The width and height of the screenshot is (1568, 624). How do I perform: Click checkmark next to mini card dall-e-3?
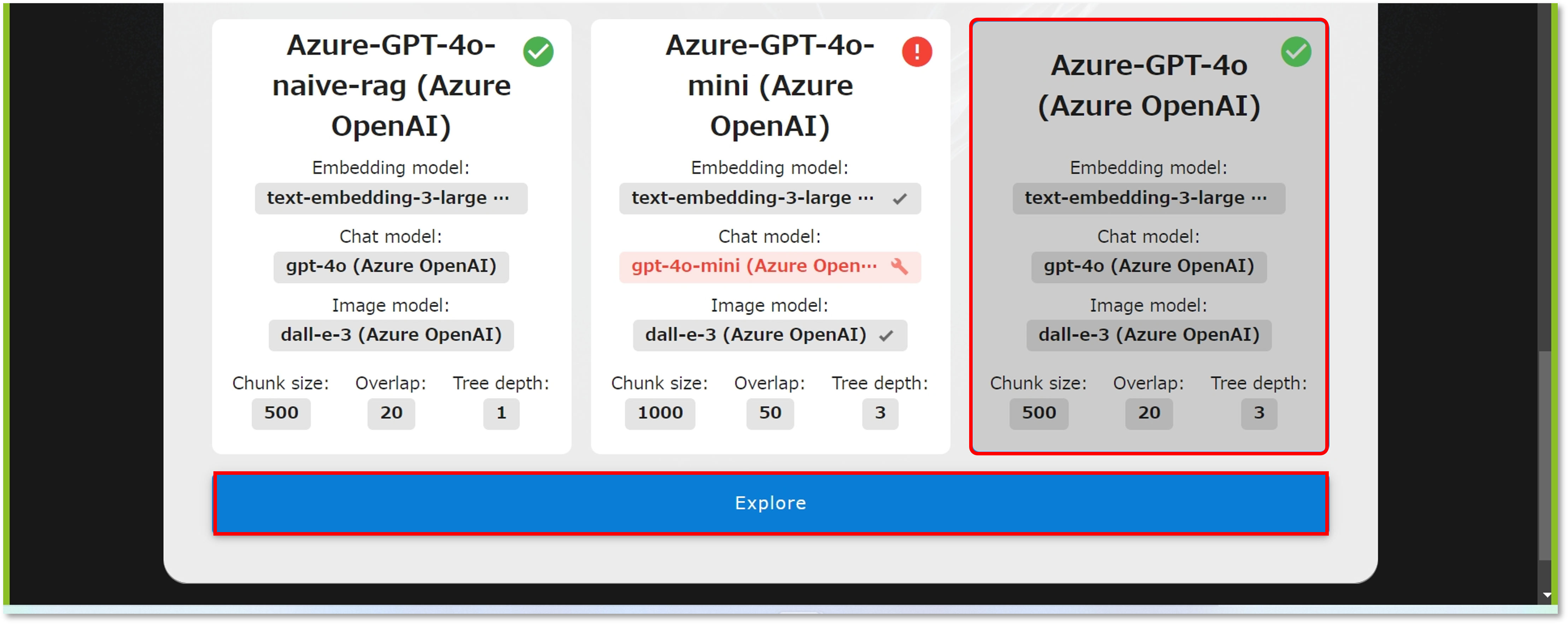pyautogui.click(x=886, y=335)
